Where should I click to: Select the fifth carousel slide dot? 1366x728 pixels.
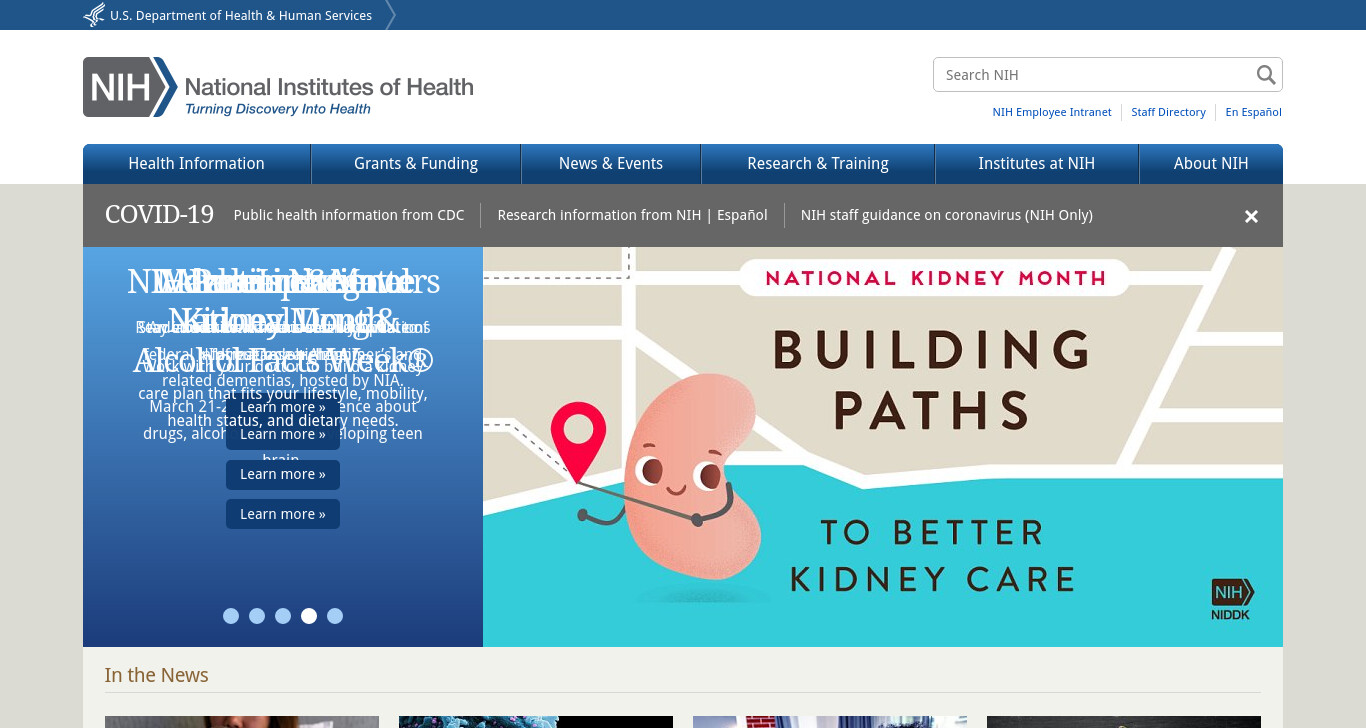[x=335, y=616]
